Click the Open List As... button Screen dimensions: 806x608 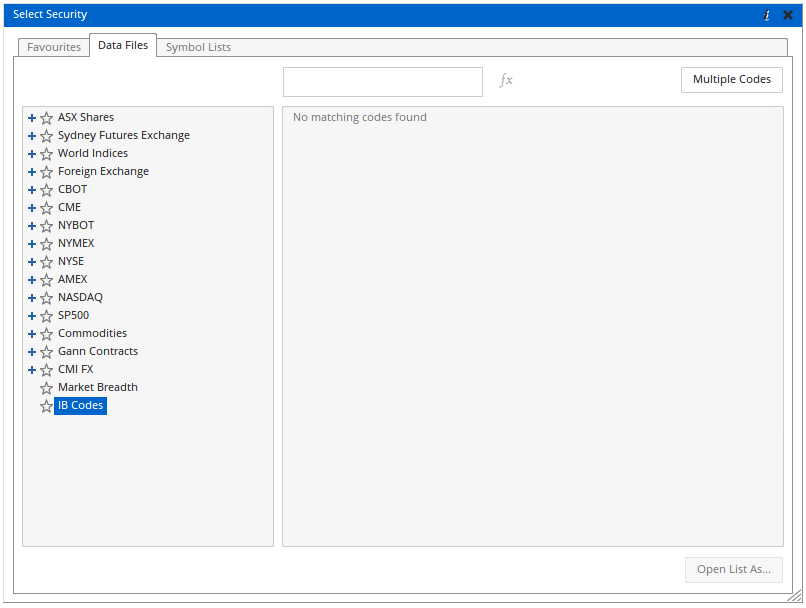pos(734,569)
